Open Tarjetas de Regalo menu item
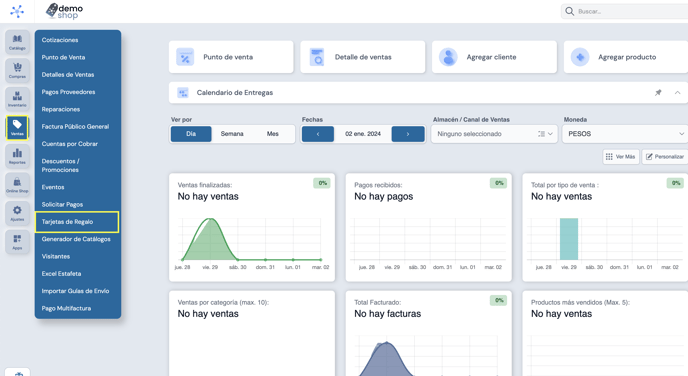688x376 pixels. pyautogui.click(x=77, y=222)
